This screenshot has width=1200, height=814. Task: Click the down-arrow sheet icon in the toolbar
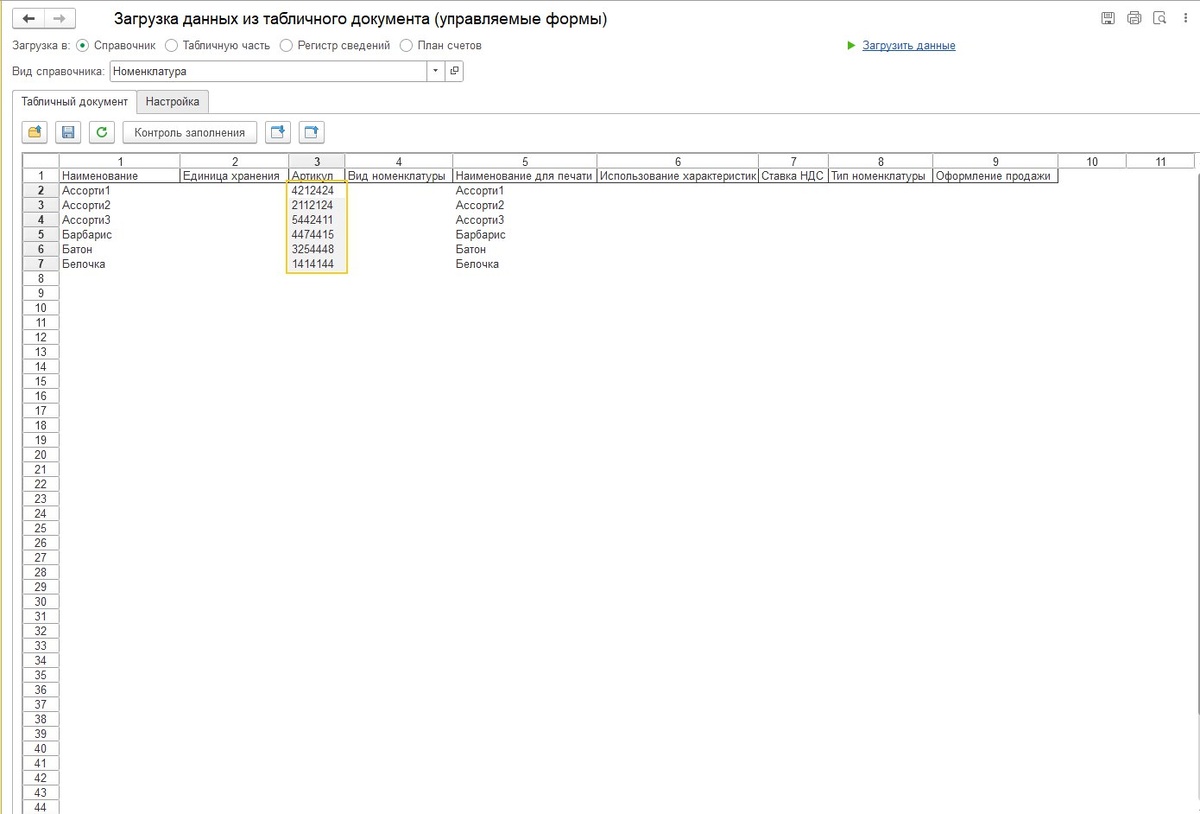278,132
